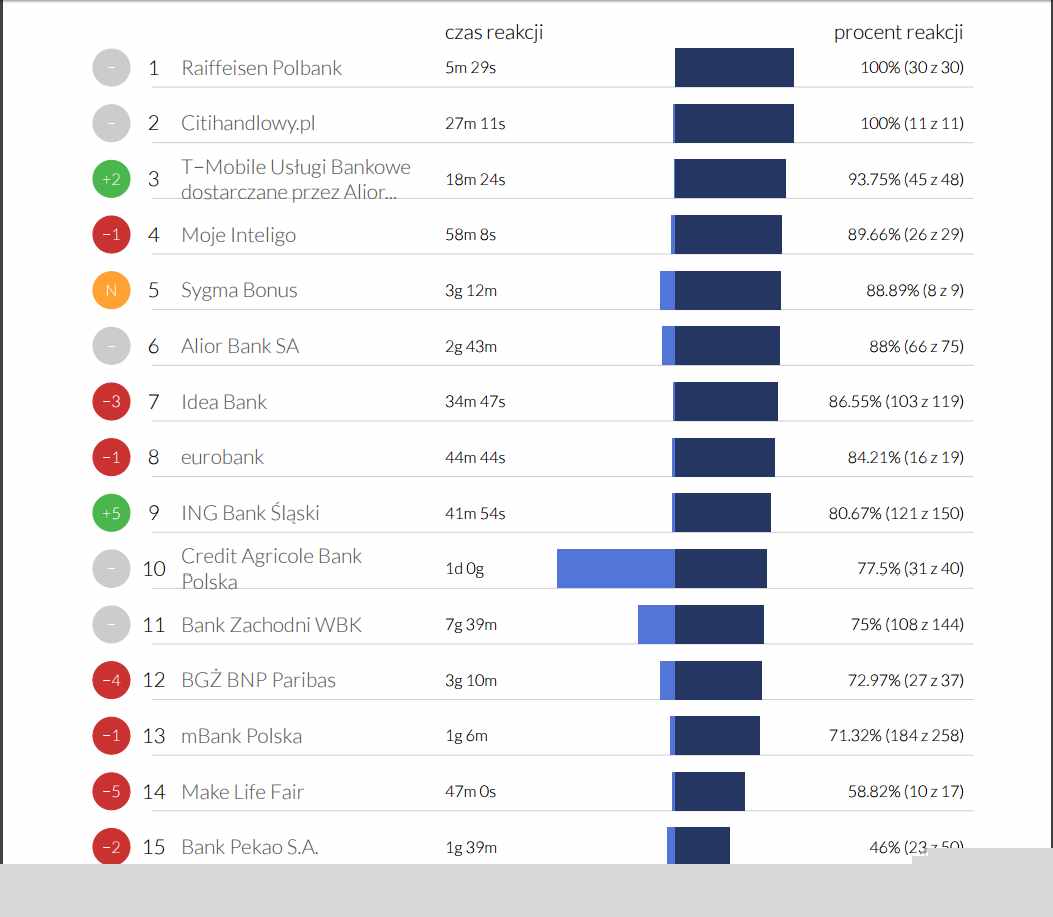The height and width of the screenshot is (917, 1053).
Task: Open the Citihandlowy.pl entry
Action: coord(247,124)
